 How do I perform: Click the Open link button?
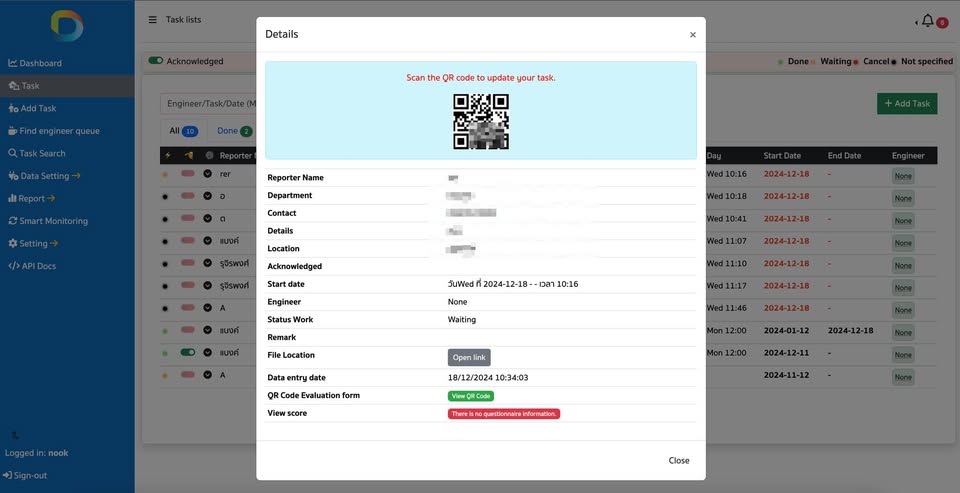(469, 358)
